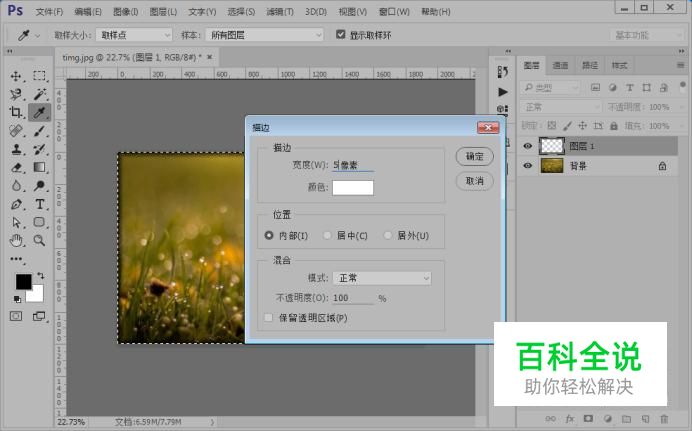Click the white stroke 颜色 swatch

click(x=353, y=187)
